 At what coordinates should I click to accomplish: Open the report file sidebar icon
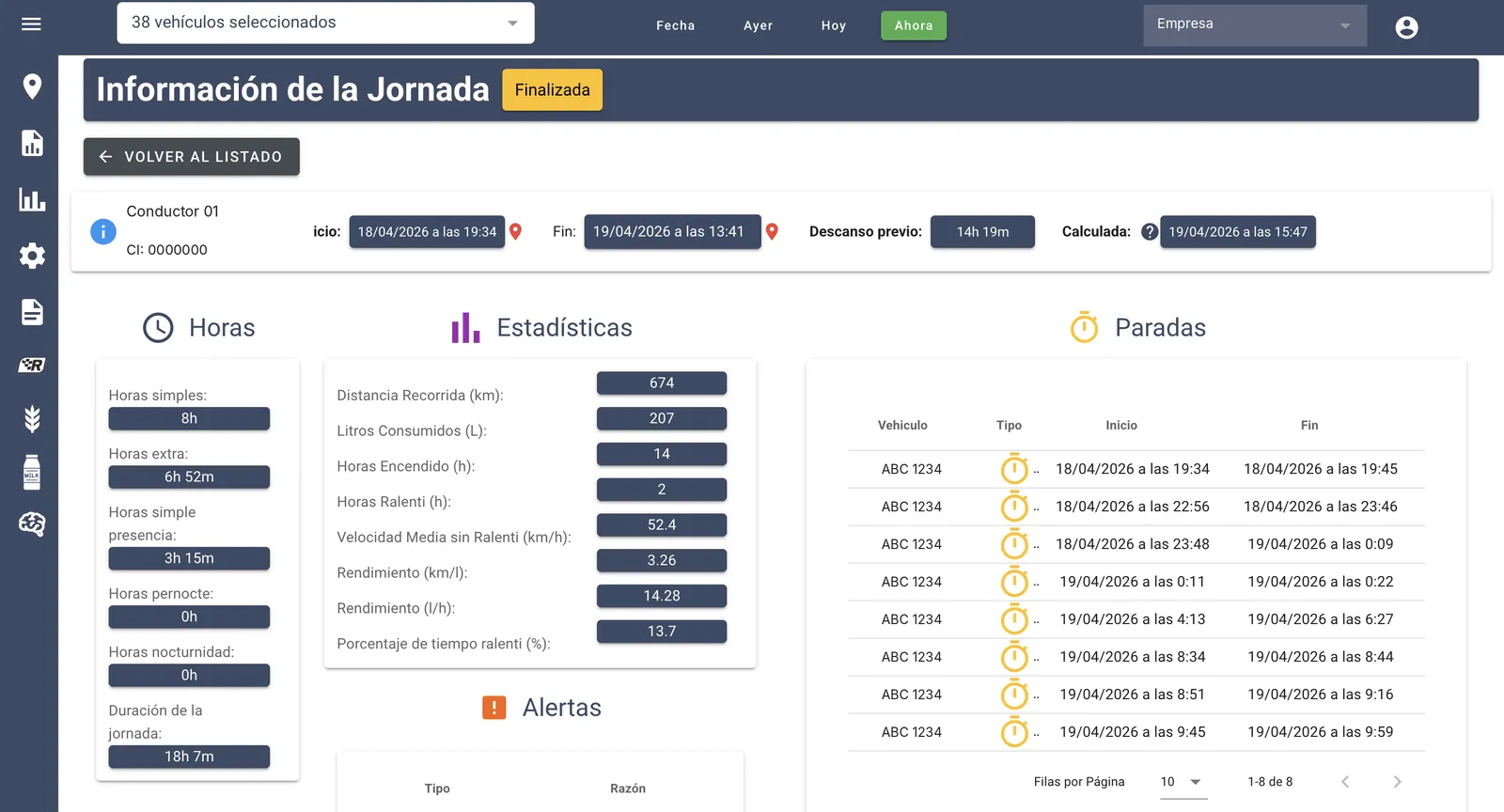[x=32, y=143]
